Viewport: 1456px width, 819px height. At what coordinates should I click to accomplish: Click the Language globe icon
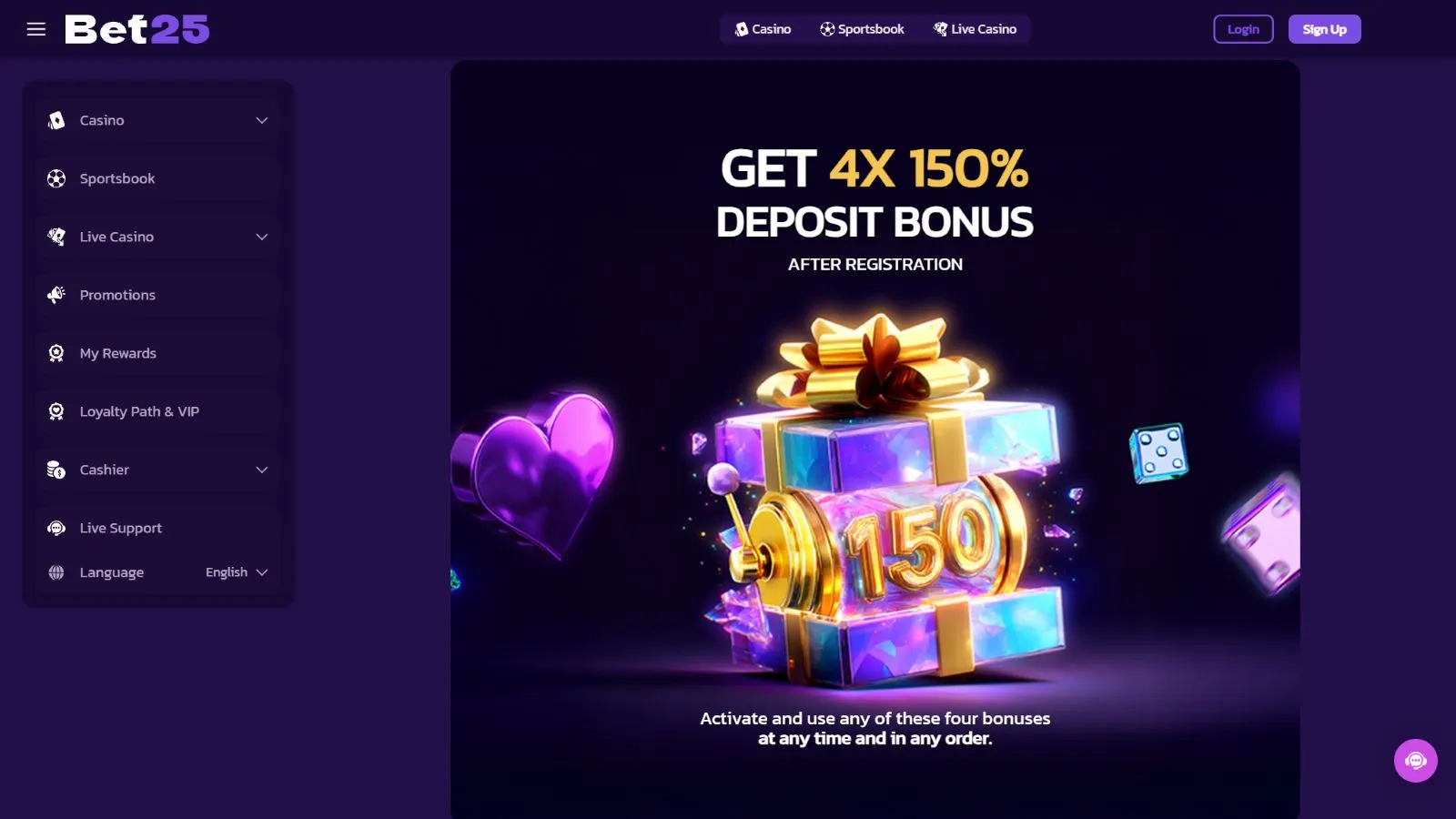point(56,572)
